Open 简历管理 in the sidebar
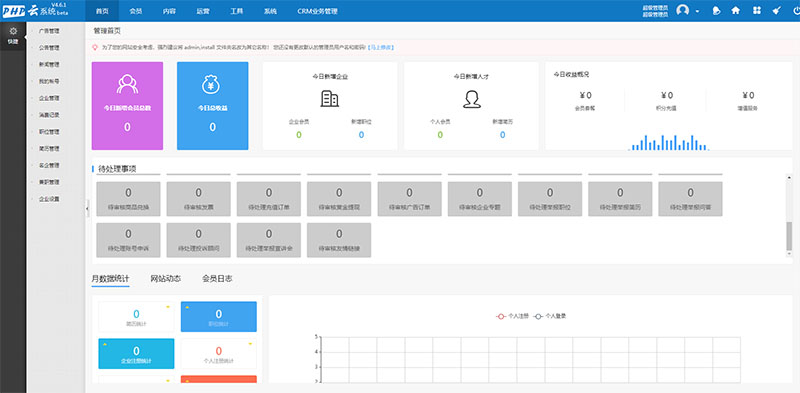This screenshot has height=393, width=800. click(x=49, y=149)
